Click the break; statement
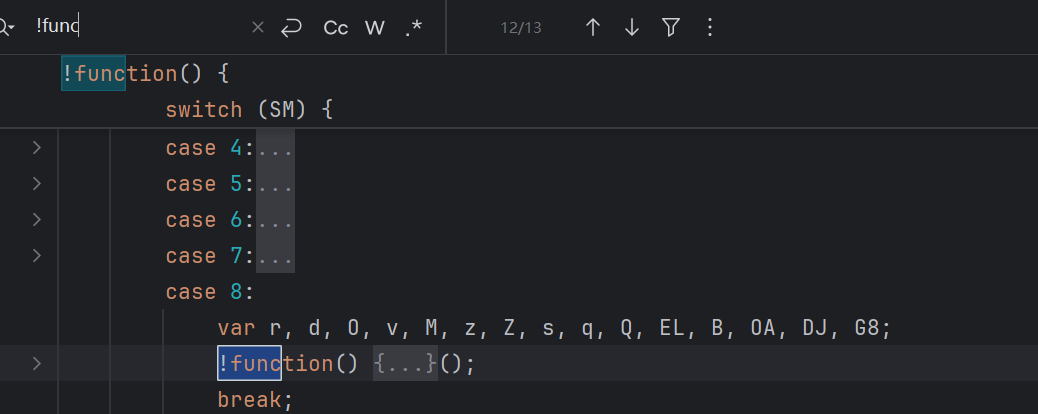This screenshot has height=414, width=1038. (x=255, y=399)
